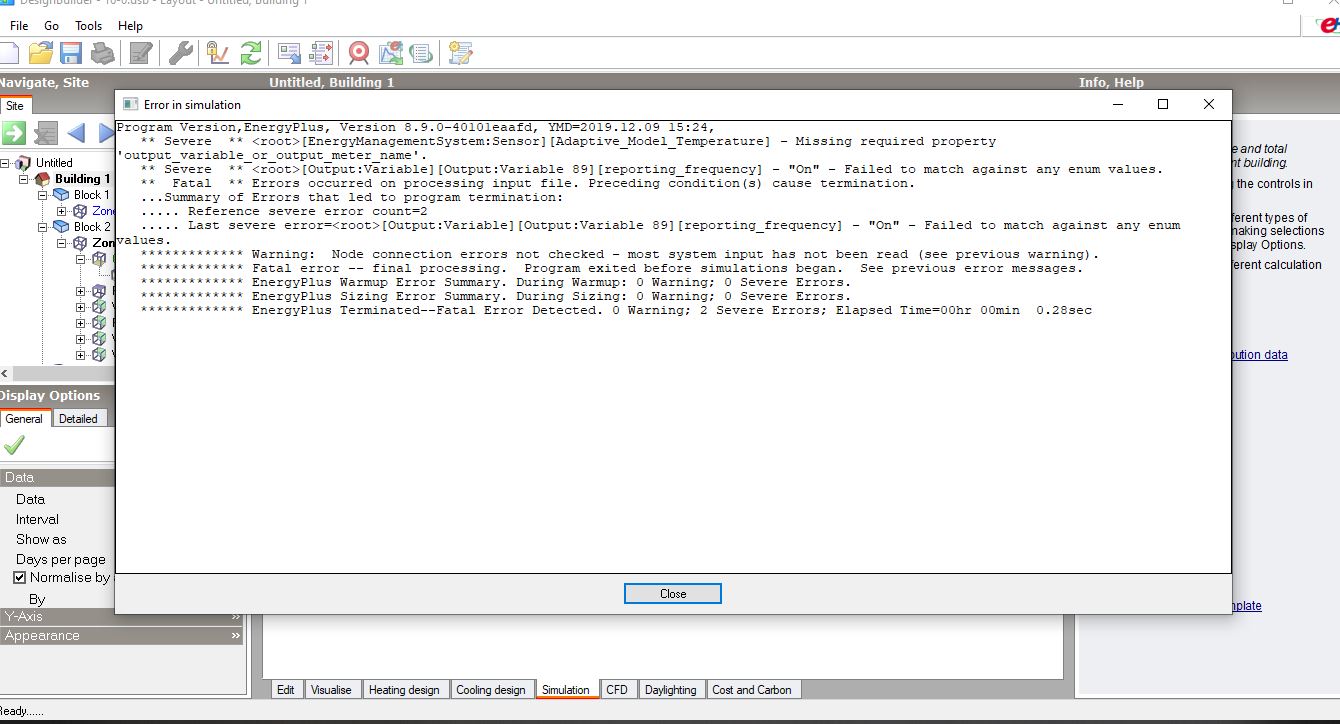Click the red arrows list icon

coord(321,53)
